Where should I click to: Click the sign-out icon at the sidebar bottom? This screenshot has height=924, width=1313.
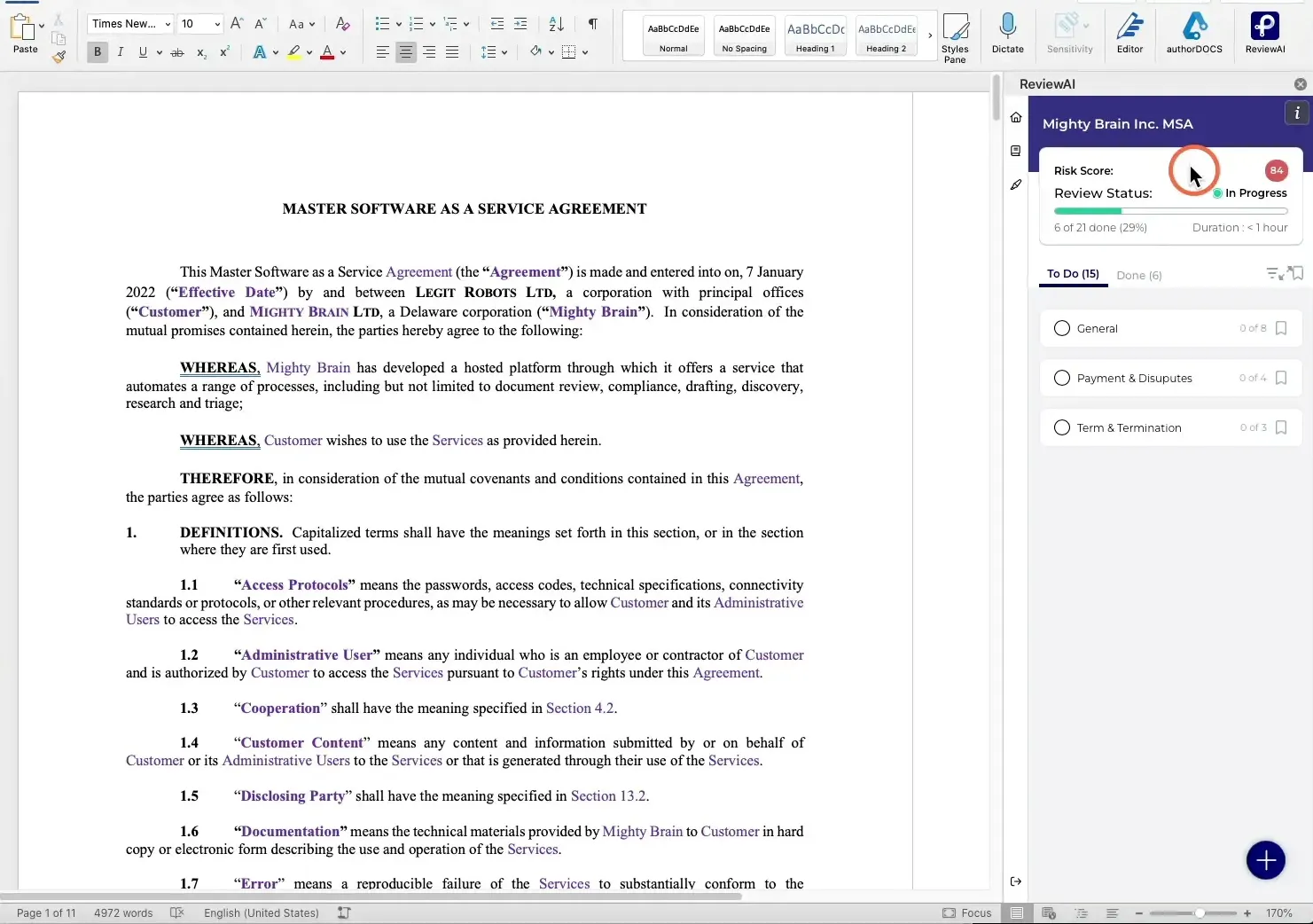1016,881
